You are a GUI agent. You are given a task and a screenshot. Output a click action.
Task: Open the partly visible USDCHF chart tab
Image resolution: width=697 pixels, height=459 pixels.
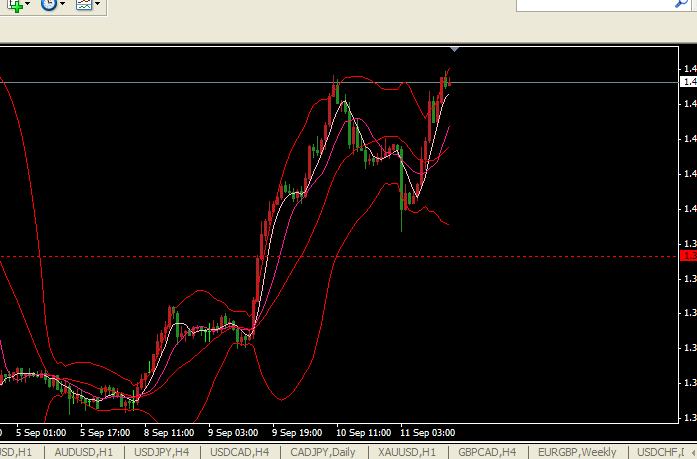663,452
